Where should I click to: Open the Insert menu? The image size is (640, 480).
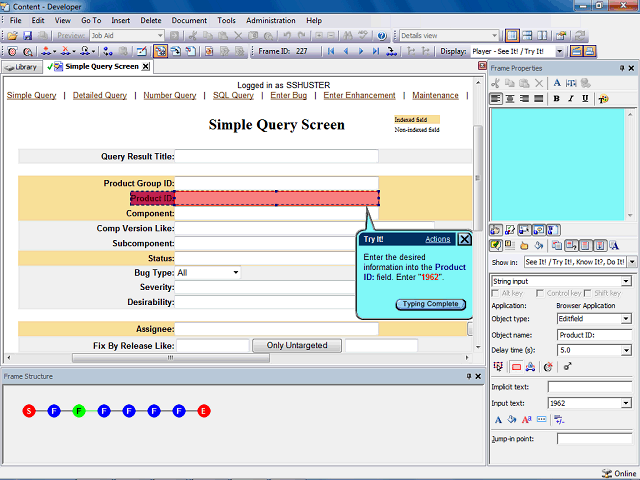(121, 20)
